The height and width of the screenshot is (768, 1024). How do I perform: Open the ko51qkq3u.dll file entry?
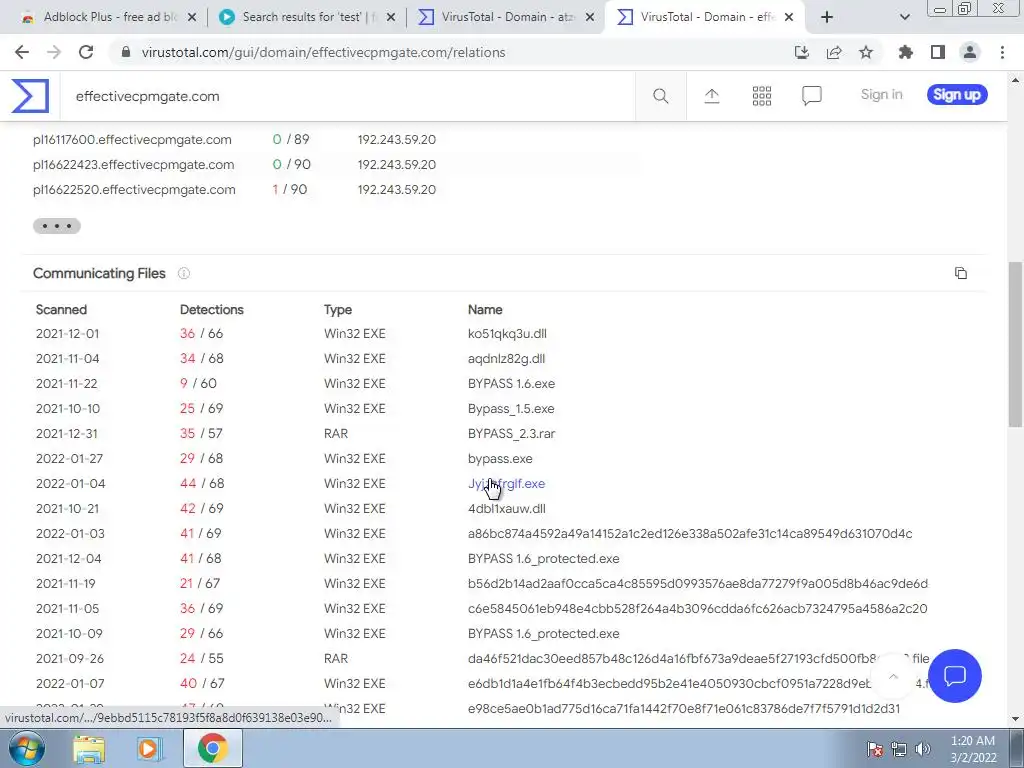coord(507,334)
